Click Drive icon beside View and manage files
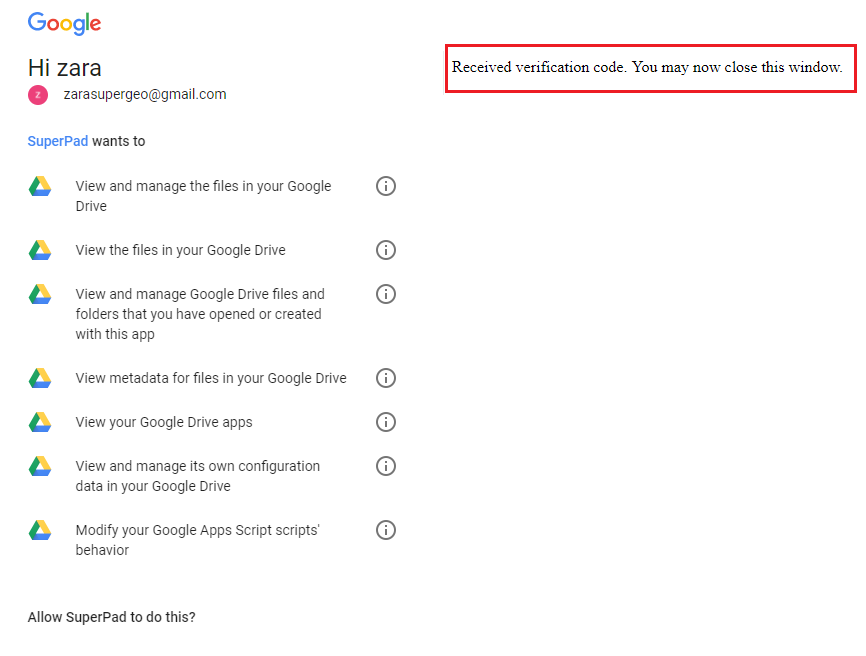 pyautogui.click(x=40, y=187)
